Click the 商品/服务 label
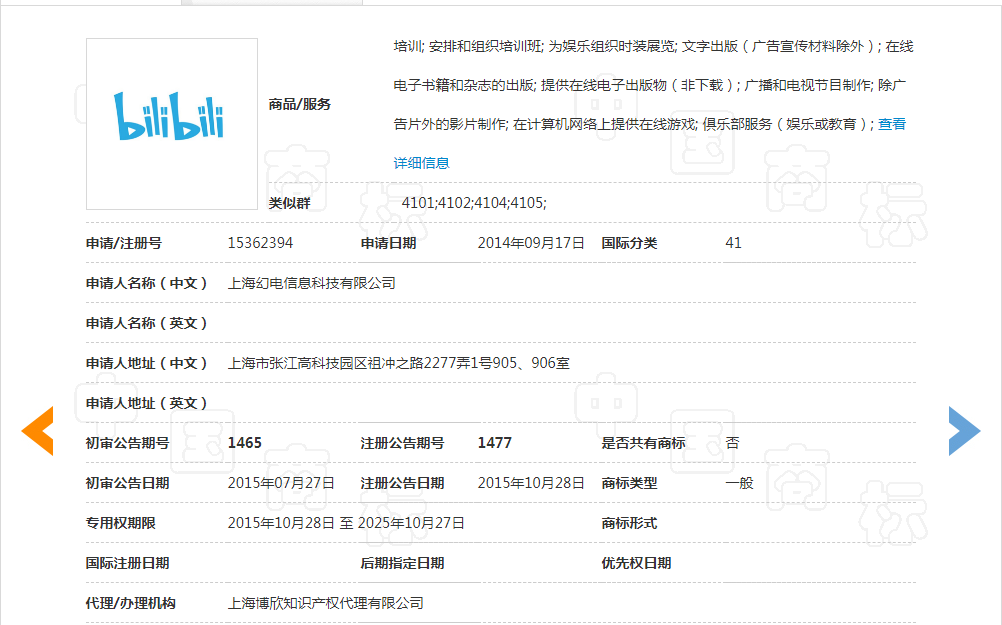The image size is (1002, 625). click(300, 104)
